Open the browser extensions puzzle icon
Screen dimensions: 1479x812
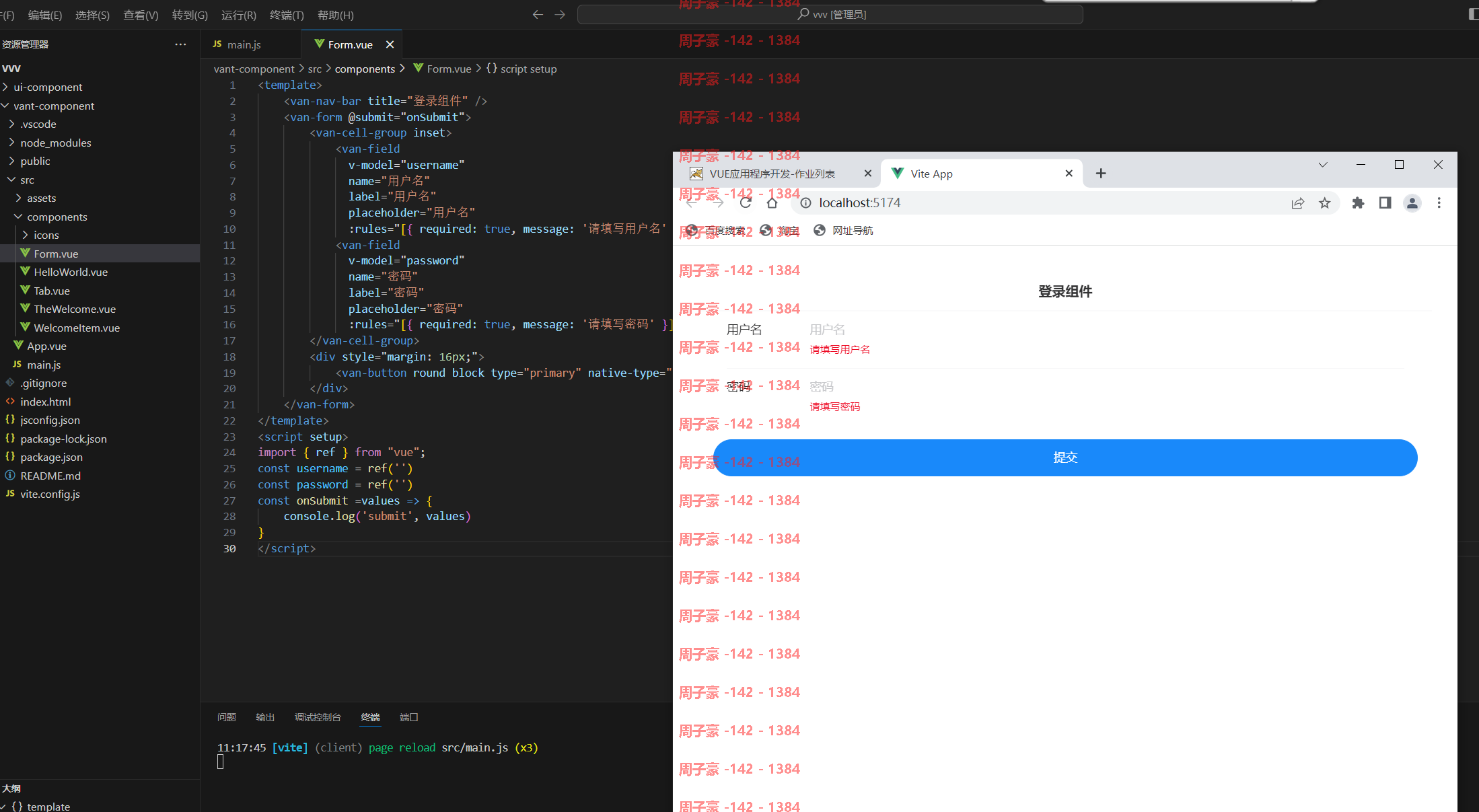1358,202
